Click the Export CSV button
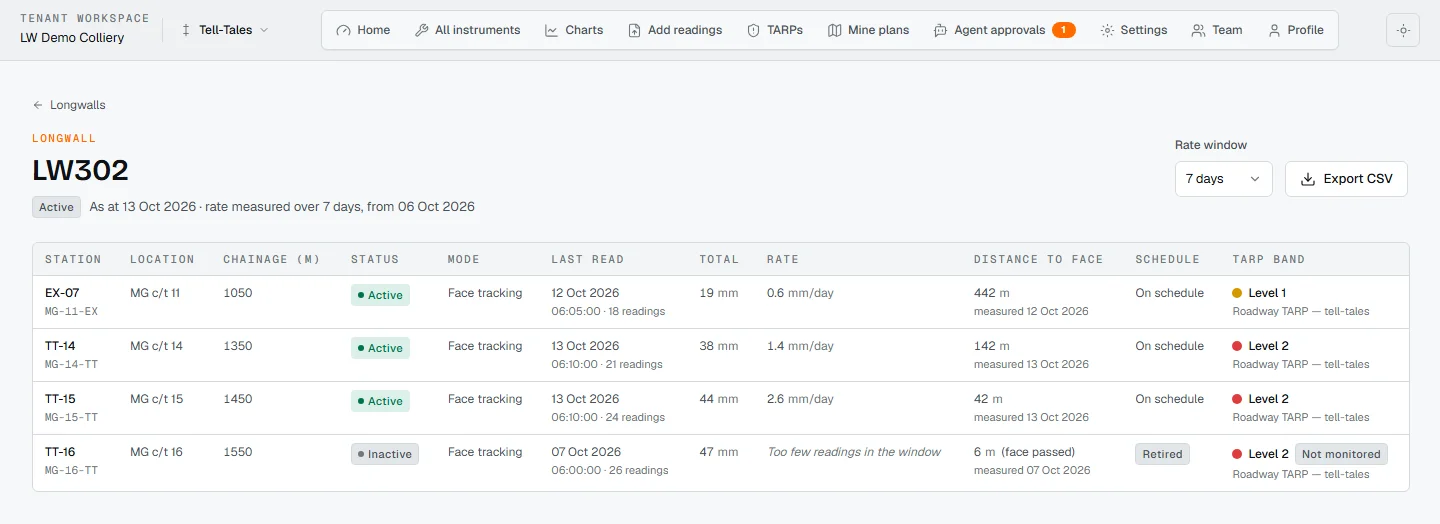This screenshot has height=524, width=1440. click(1346, 179)
